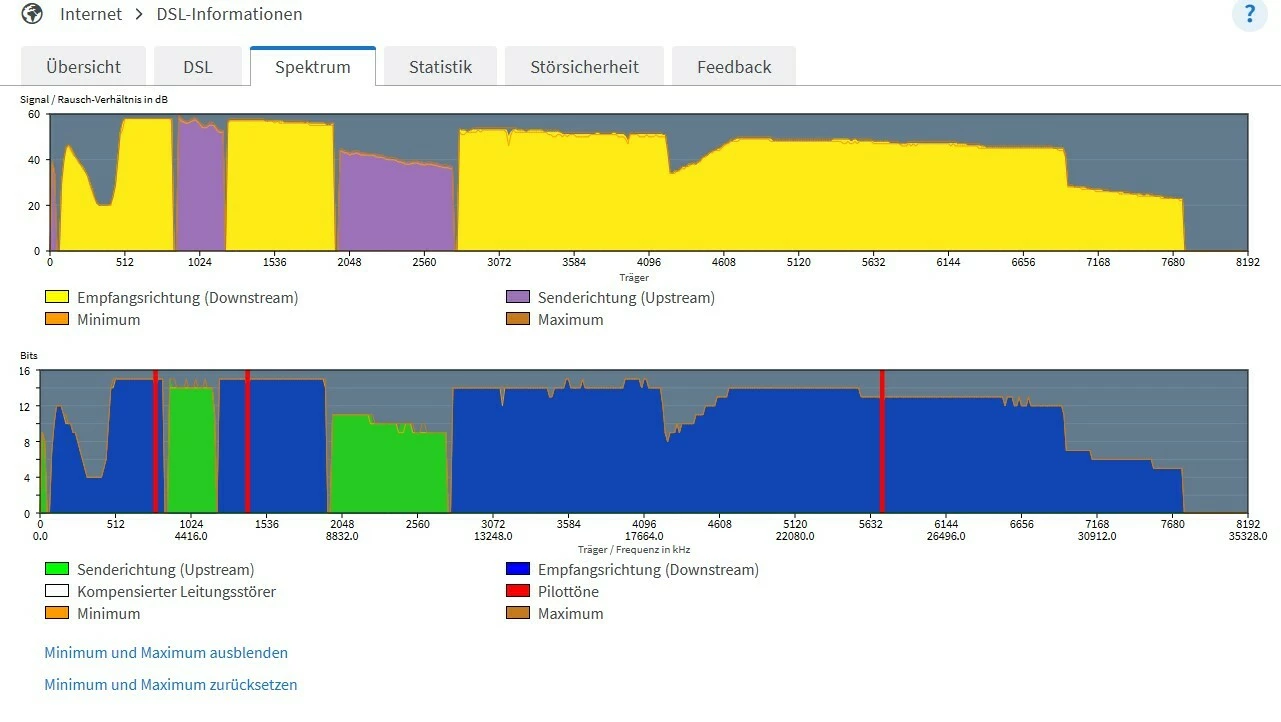Click the orange Minimum swatch under SNR chart
The width and height of the screenshot is (1281, 722).
(x=57, y=319)
